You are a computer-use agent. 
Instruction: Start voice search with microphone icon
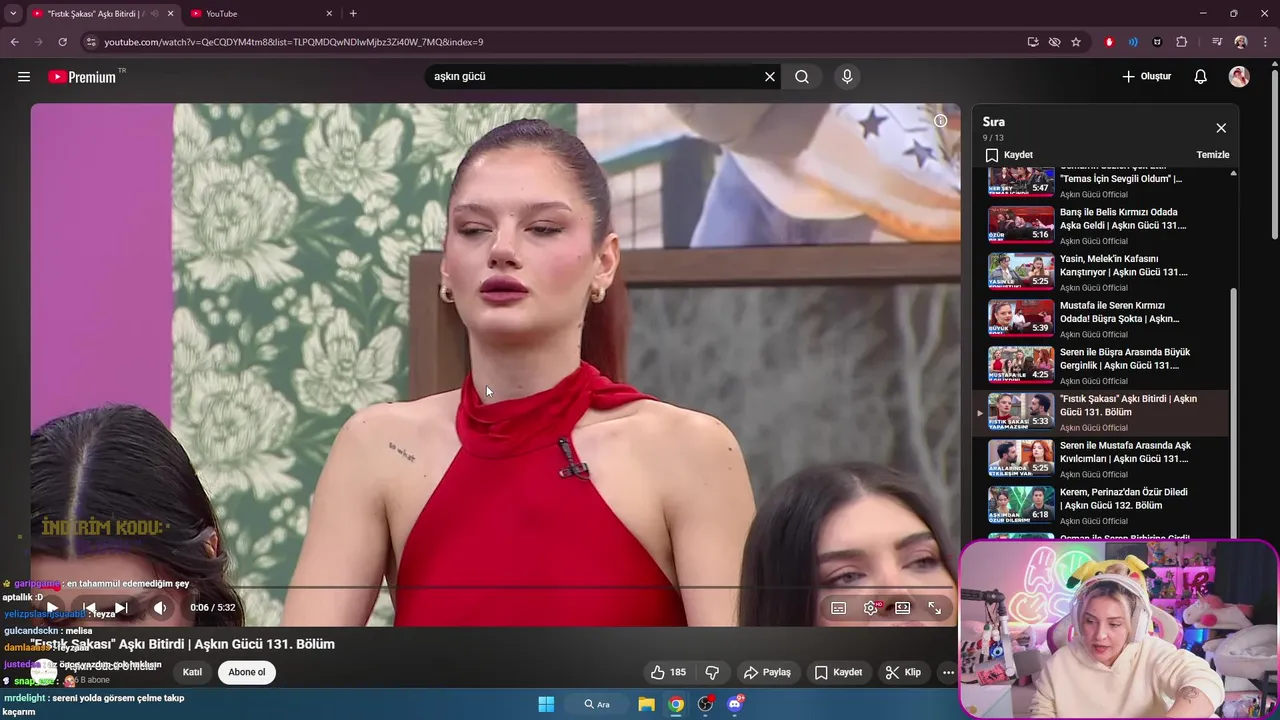[x=847, y=77]
